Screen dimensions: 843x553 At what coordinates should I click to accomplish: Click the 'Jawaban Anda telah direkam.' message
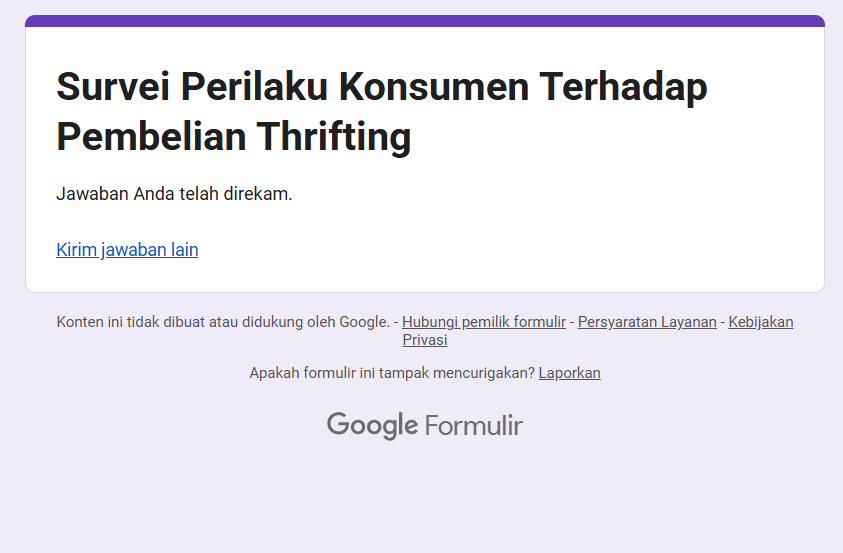[x=174, y=194]
